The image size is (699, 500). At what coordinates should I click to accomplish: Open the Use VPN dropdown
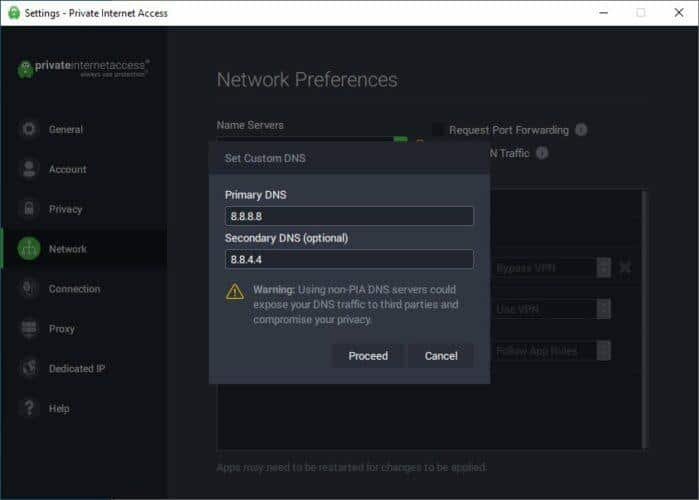(x=553, y=309)
